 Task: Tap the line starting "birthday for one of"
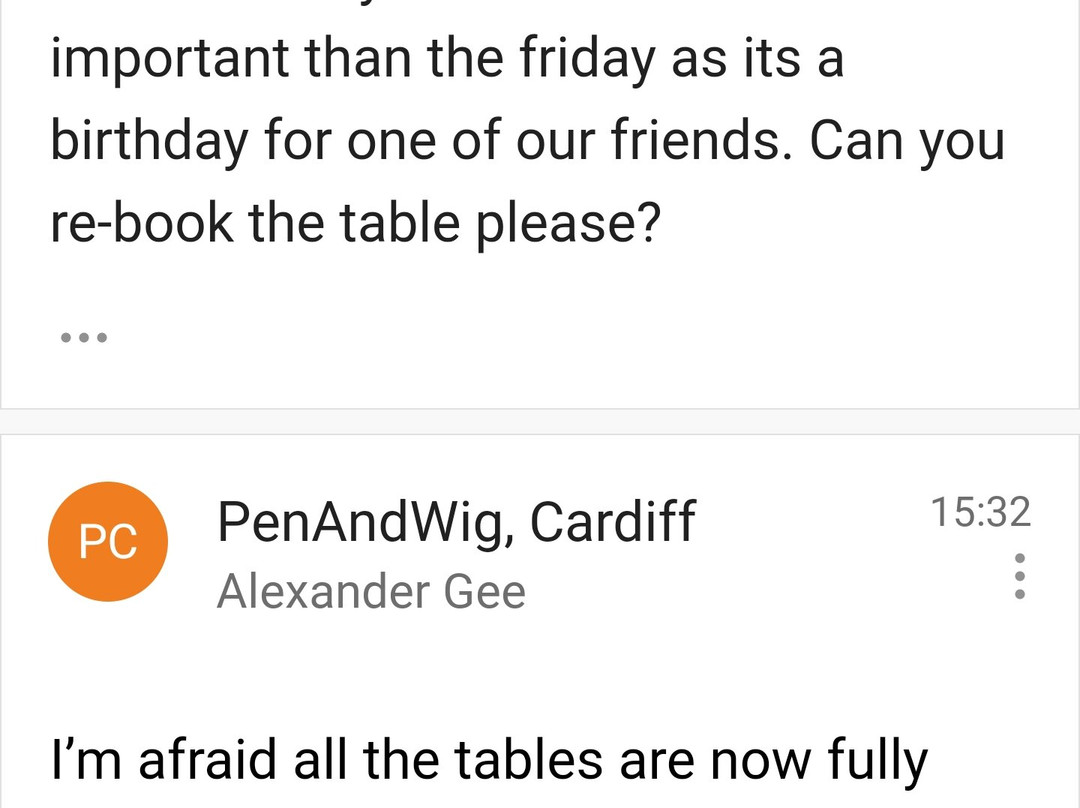click(x=528, y=140)
